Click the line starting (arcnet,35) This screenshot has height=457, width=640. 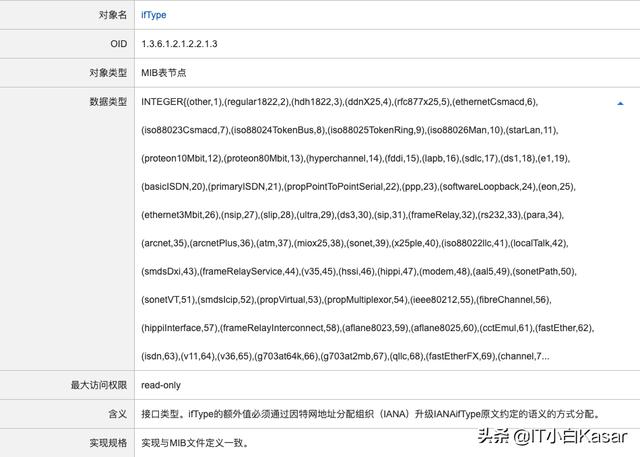click(355, 243)
